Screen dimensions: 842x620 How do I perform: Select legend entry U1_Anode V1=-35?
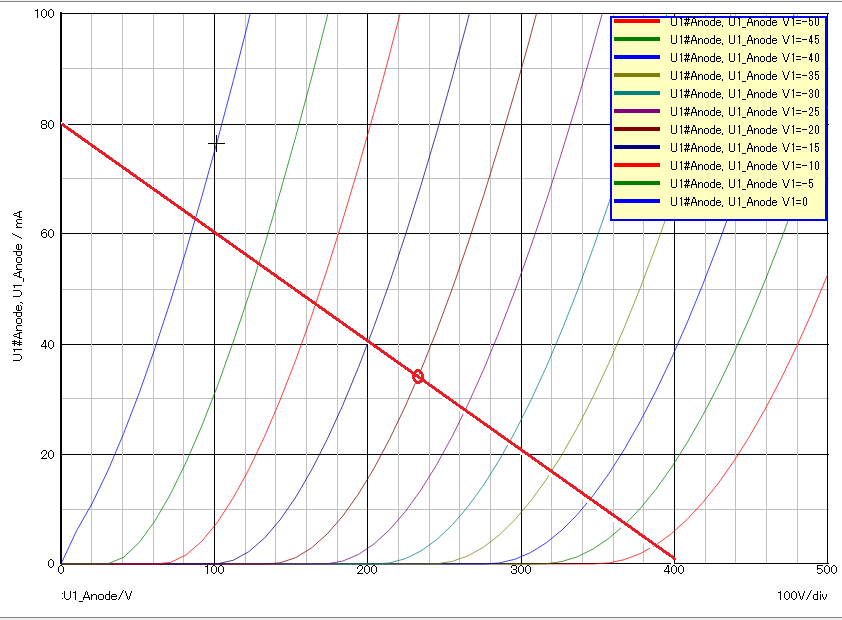pyautogui.click(x=744, y=76)
